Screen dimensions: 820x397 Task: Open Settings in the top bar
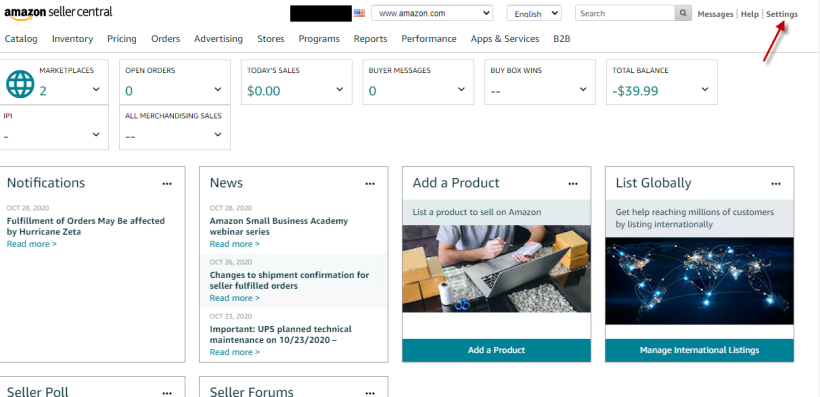782,14
